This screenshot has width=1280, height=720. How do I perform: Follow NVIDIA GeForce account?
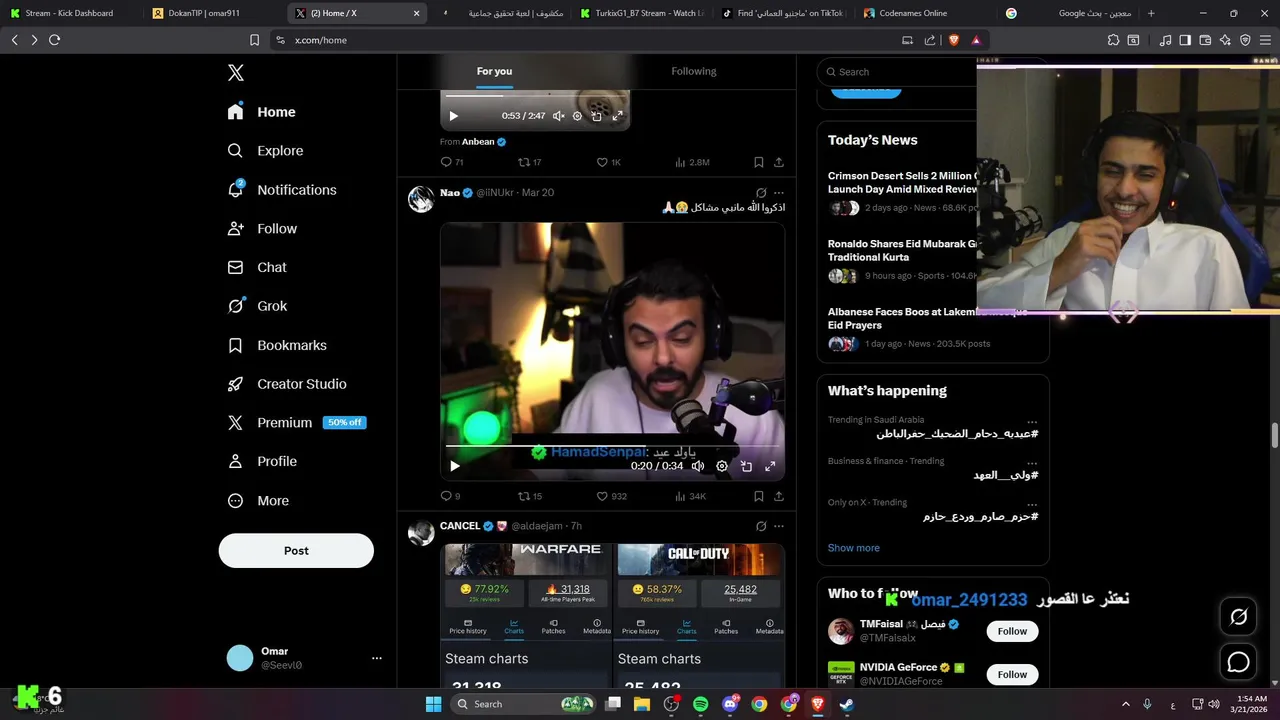click(1012, 674)
